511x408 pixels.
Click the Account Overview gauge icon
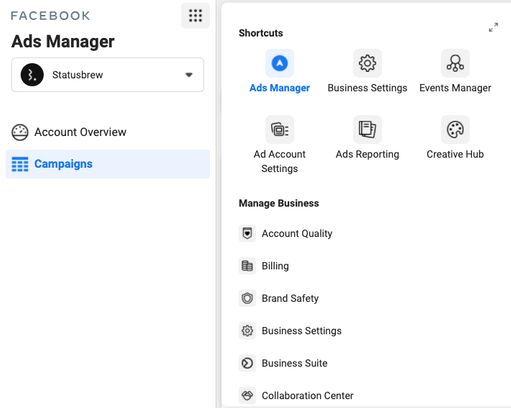pyautogui.click(x=20, y=132)
